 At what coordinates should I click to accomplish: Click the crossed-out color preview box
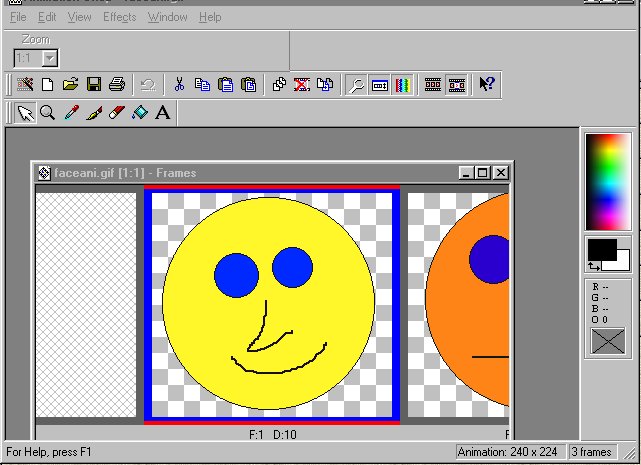tap(608, 341)
